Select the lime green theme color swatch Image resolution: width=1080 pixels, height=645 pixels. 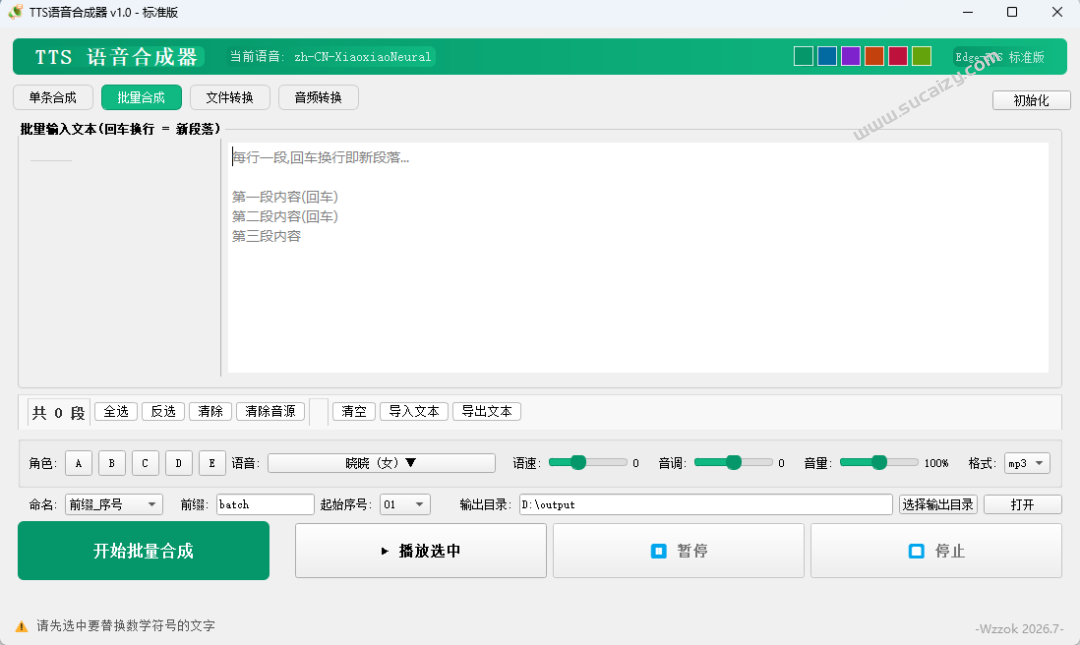click(922, 57)
